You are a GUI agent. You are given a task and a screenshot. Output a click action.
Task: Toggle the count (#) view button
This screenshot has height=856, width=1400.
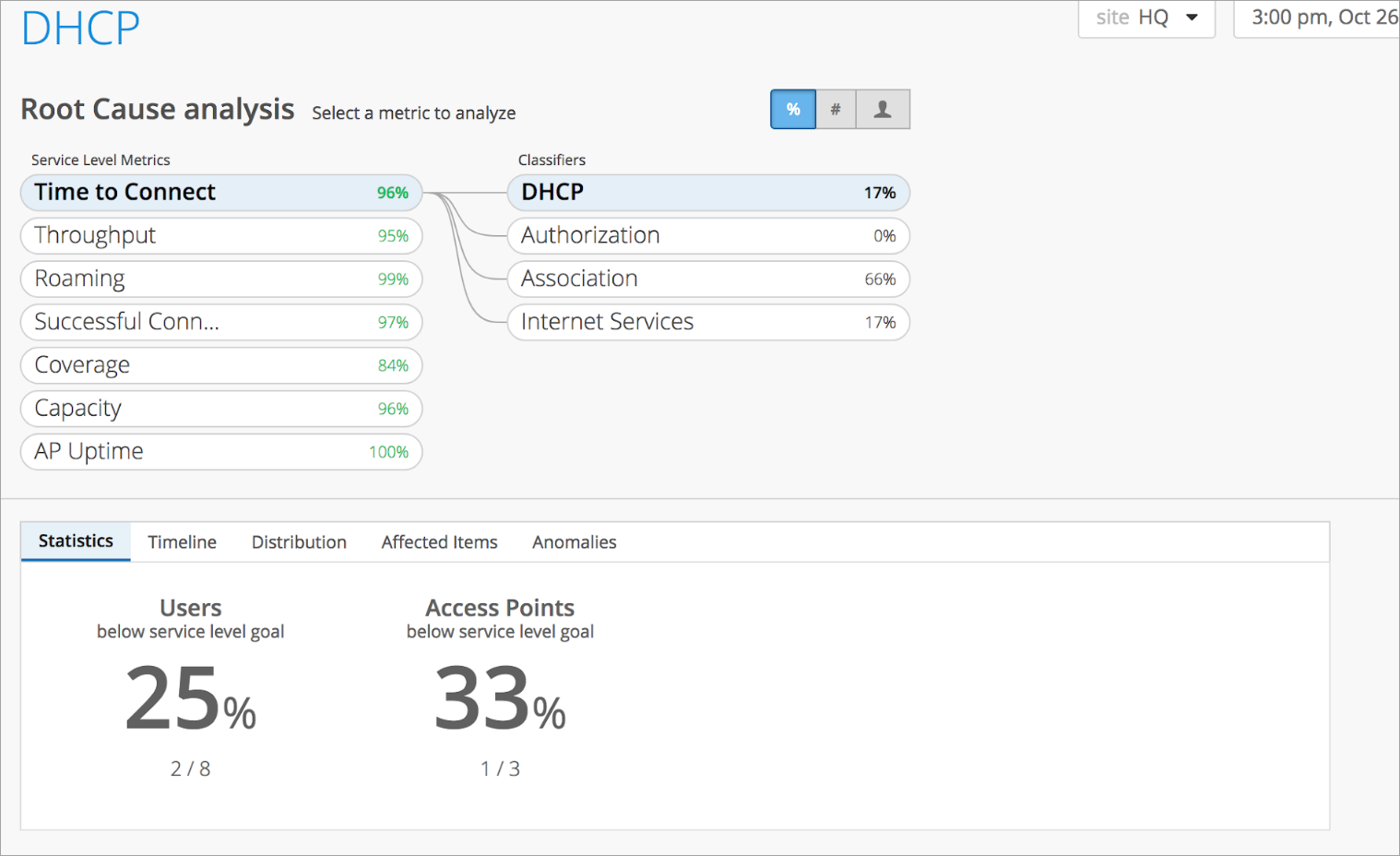point(836,110)
